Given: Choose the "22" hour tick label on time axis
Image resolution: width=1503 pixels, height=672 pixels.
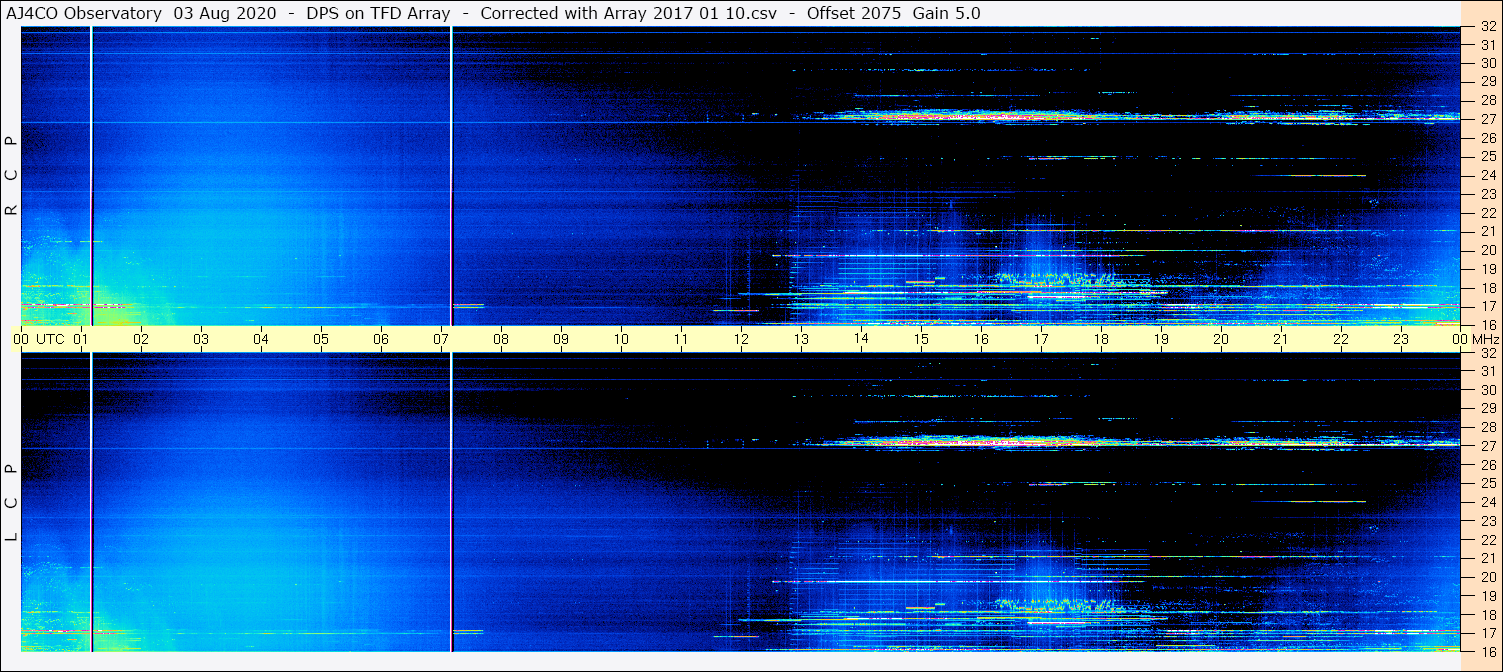Looking at the screenshot, I should [1341, 339].
